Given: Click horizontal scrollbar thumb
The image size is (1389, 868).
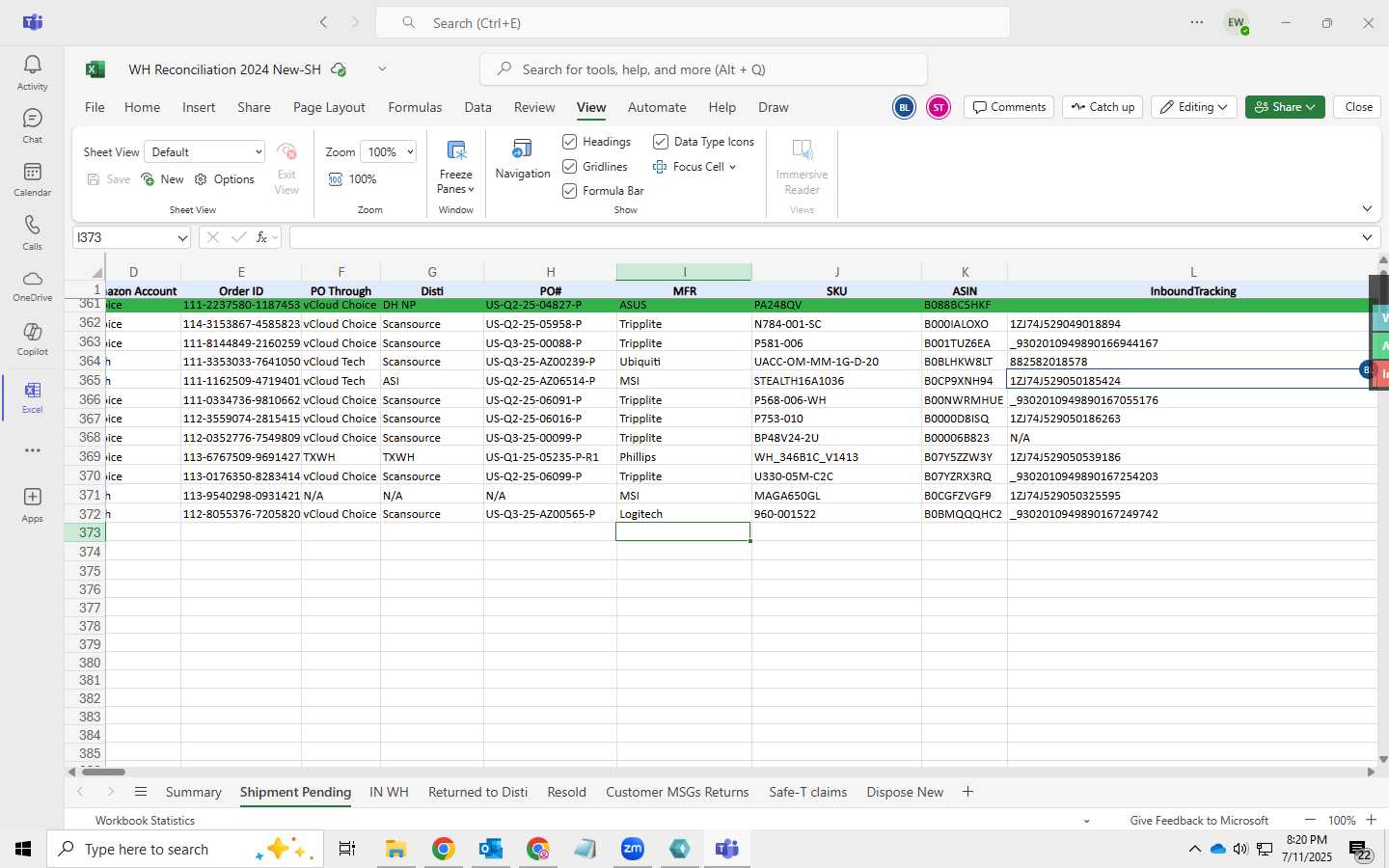Looking at the screenshot, I should coord(103,772).
